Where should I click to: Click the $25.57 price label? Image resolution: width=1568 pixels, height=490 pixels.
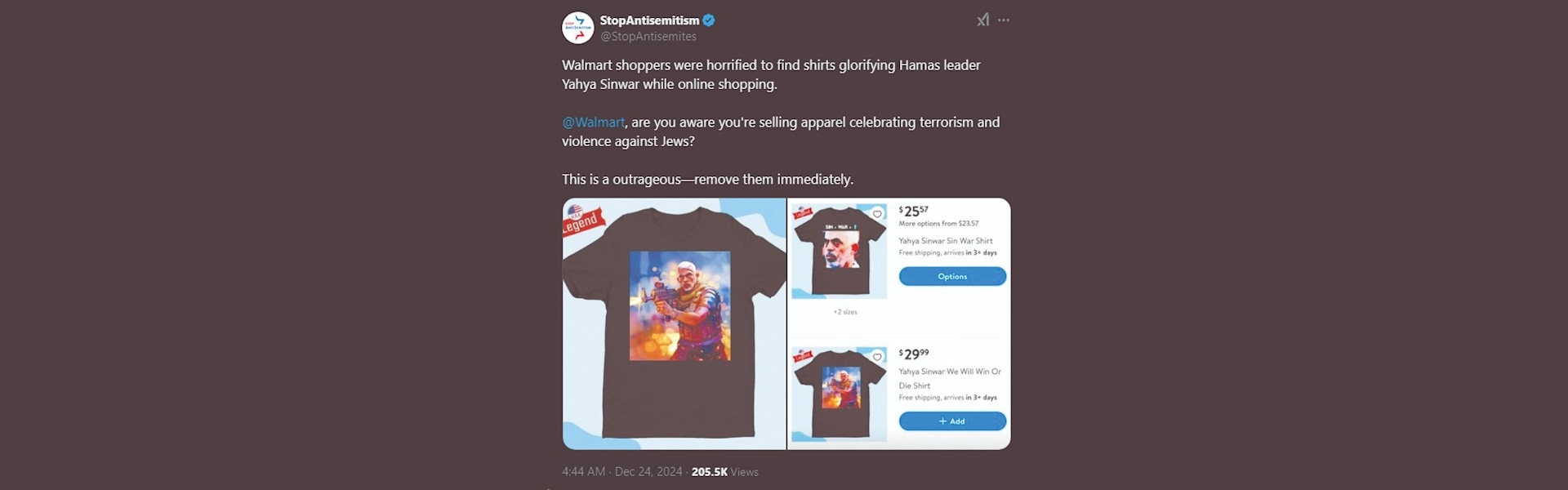[x=913, y=211]
